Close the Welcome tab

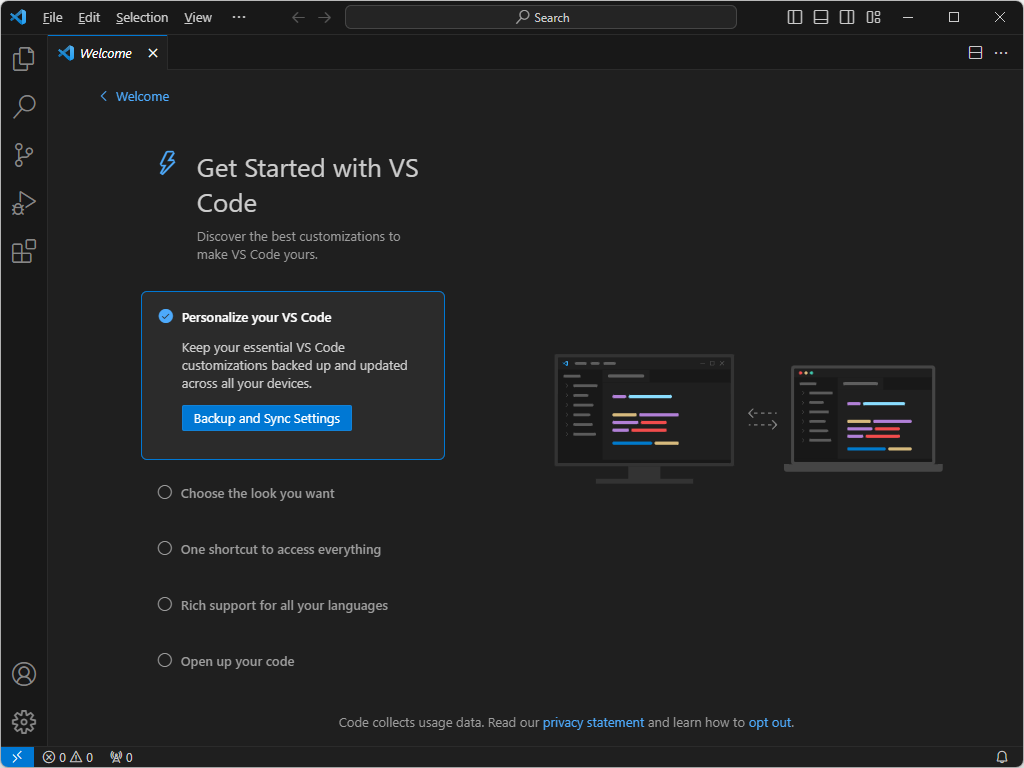(153, 53)
